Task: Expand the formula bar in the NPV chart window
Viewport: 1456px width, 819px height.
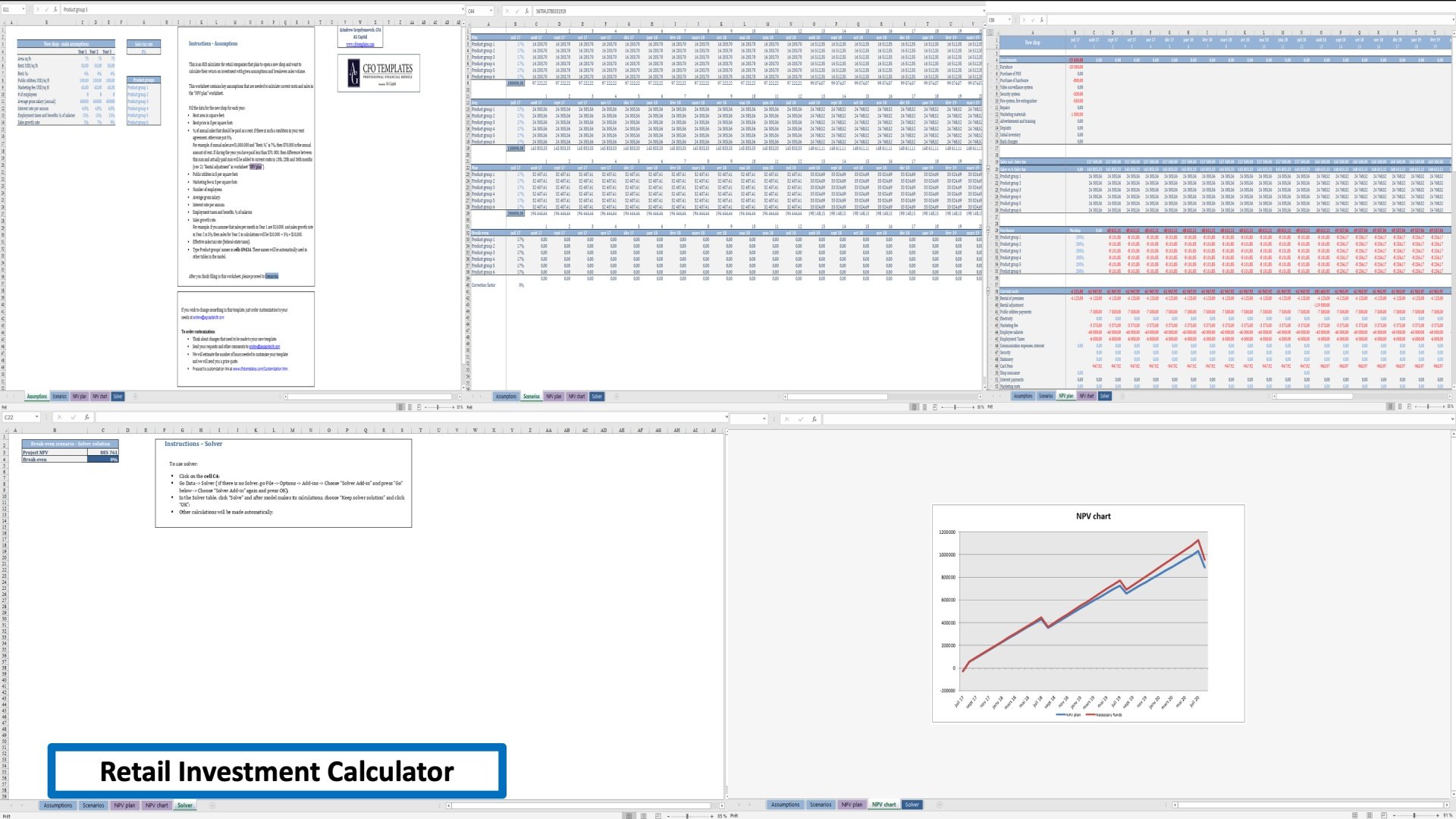Action: pos(1451,419)
